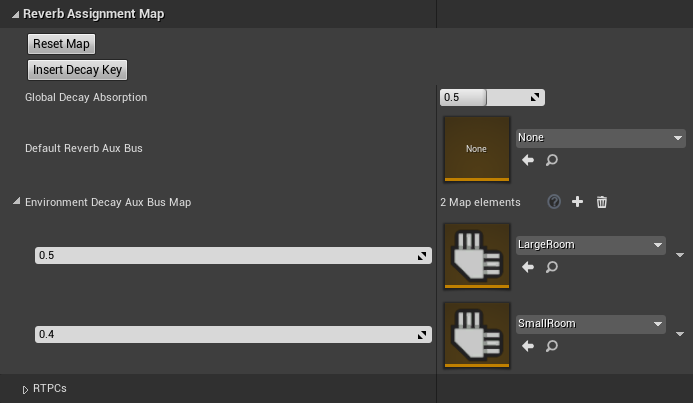
Task: Click the Insert Decay Key button
Action: [77, 70]
